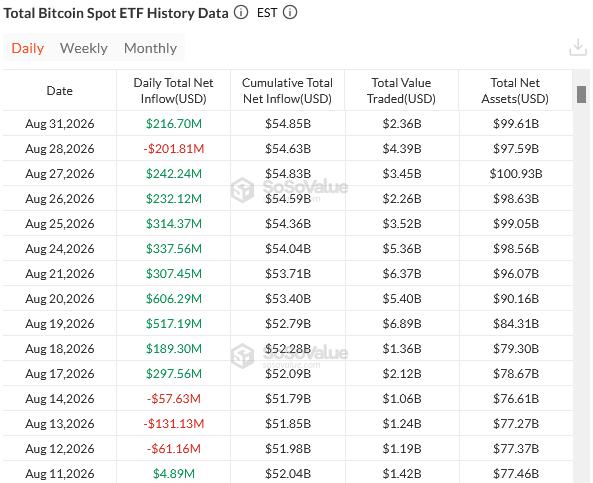Click the $242.24M inflow value
Image resolution: width=593 pixels, height=483 pixels.
pyautogui.click(x=174, y=174)
